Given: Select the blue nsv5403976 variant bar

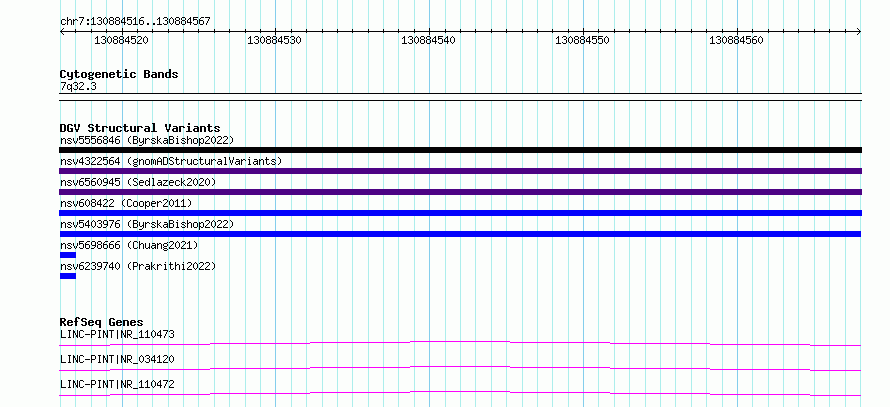Looking at the screenshot, I should pos(460,234).
